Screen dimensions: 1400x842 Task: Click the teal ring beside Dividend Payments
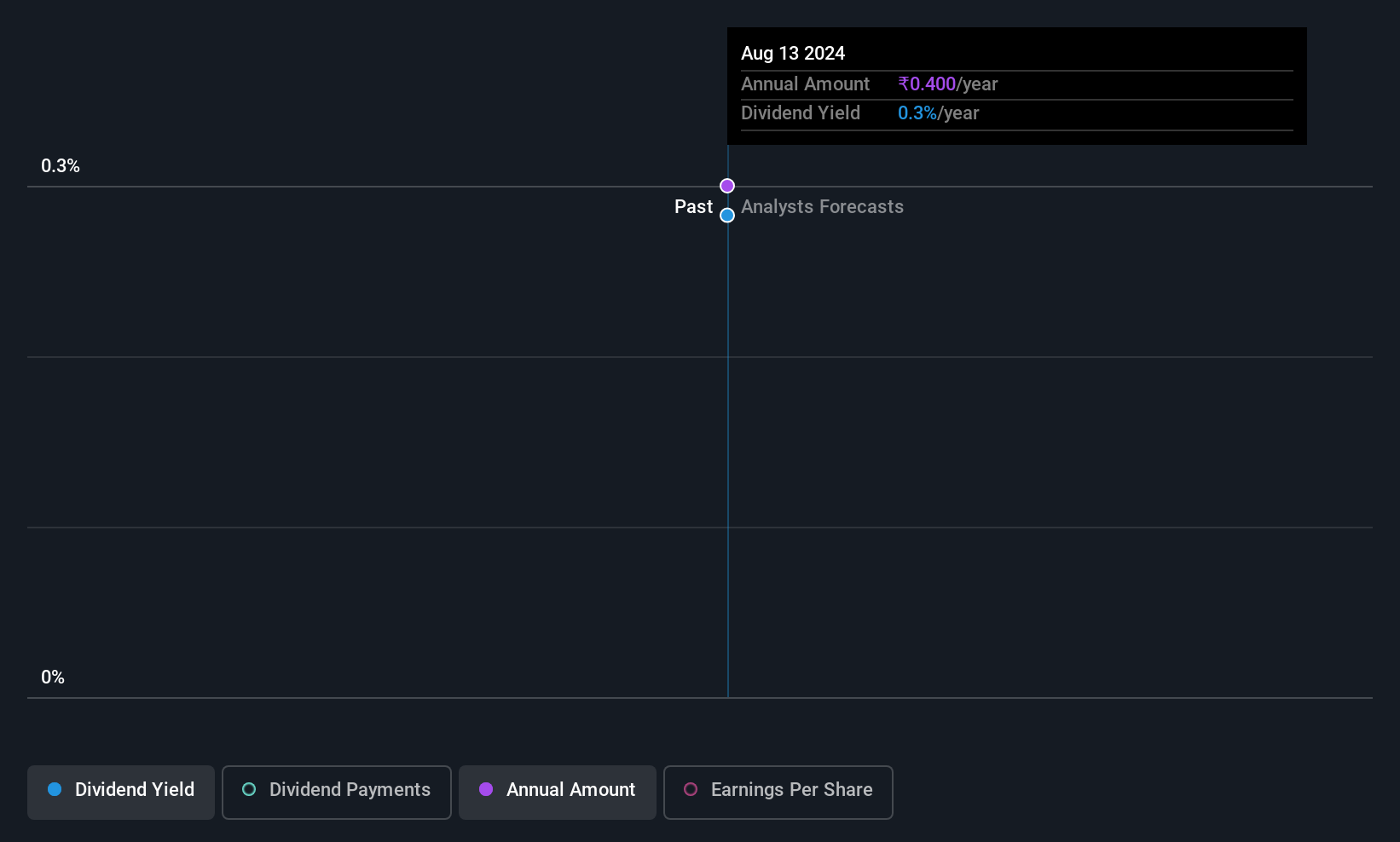point(249,790)
